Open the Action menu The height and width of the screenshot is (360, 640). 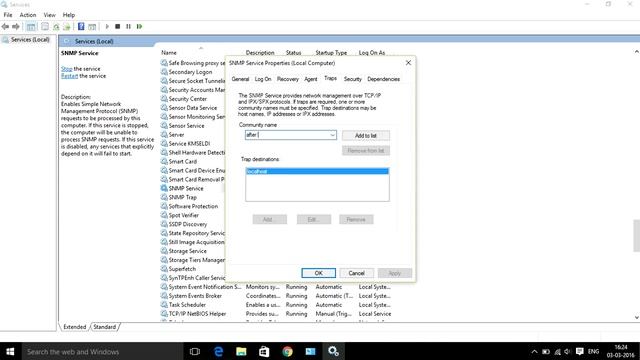(28, 15)
